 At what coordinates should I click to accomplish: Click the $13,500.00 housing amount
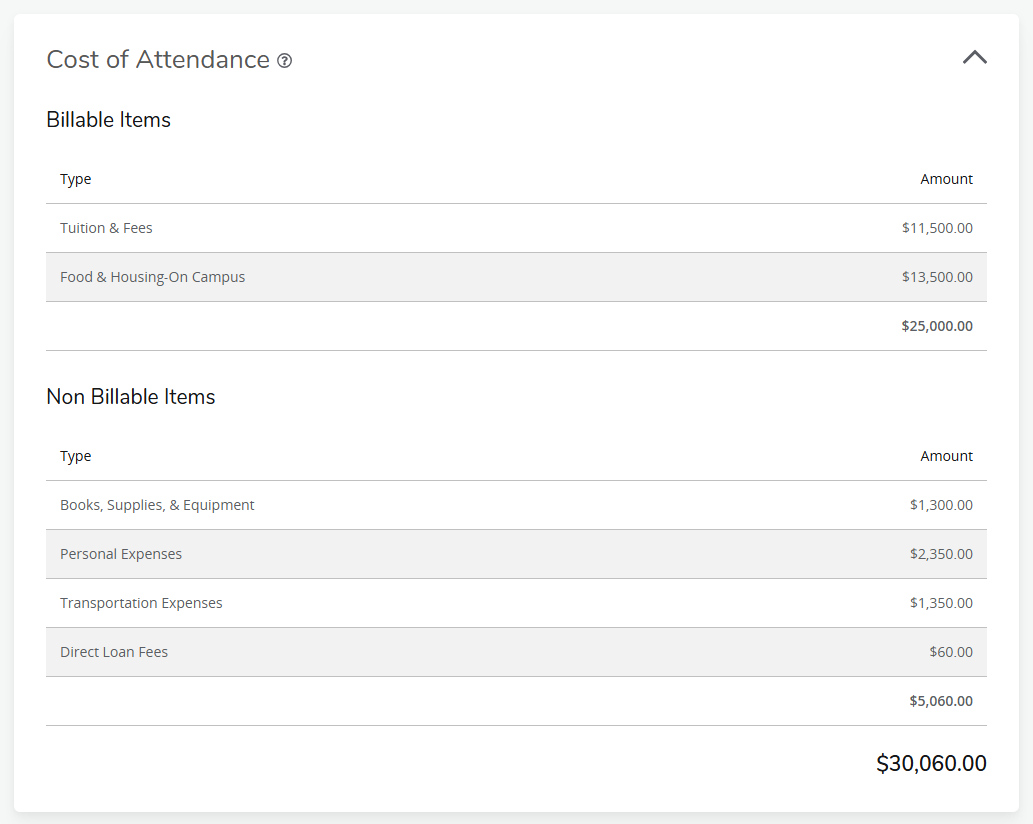937,277
